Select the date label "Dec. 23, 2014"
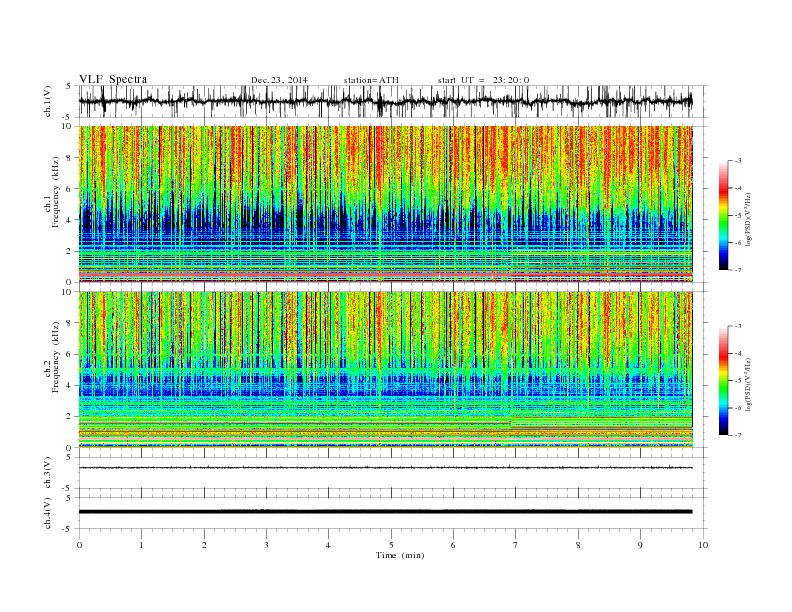 coord(279,80)
